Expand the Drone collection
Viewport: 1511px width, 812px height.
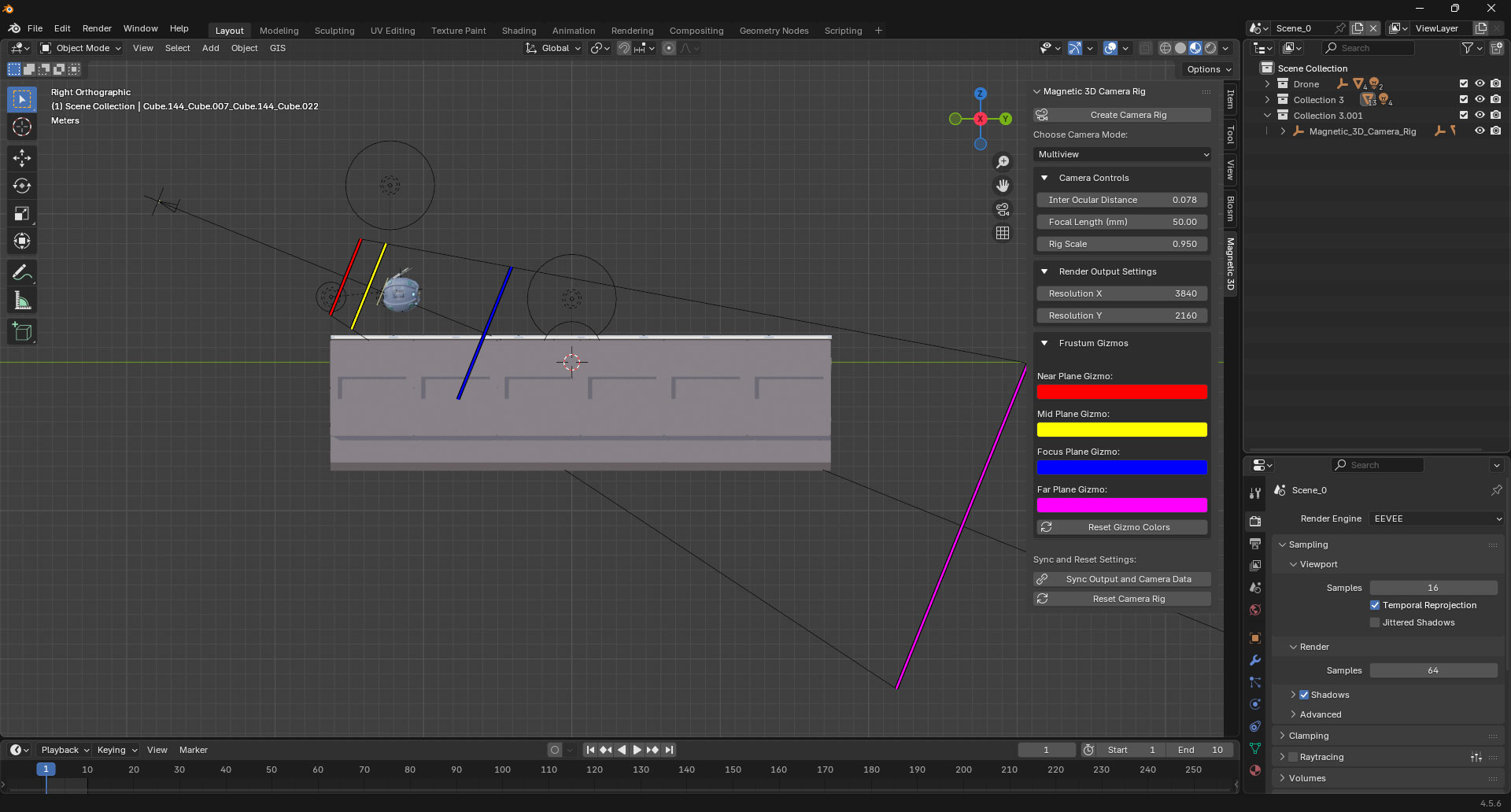pos(1267,84)
